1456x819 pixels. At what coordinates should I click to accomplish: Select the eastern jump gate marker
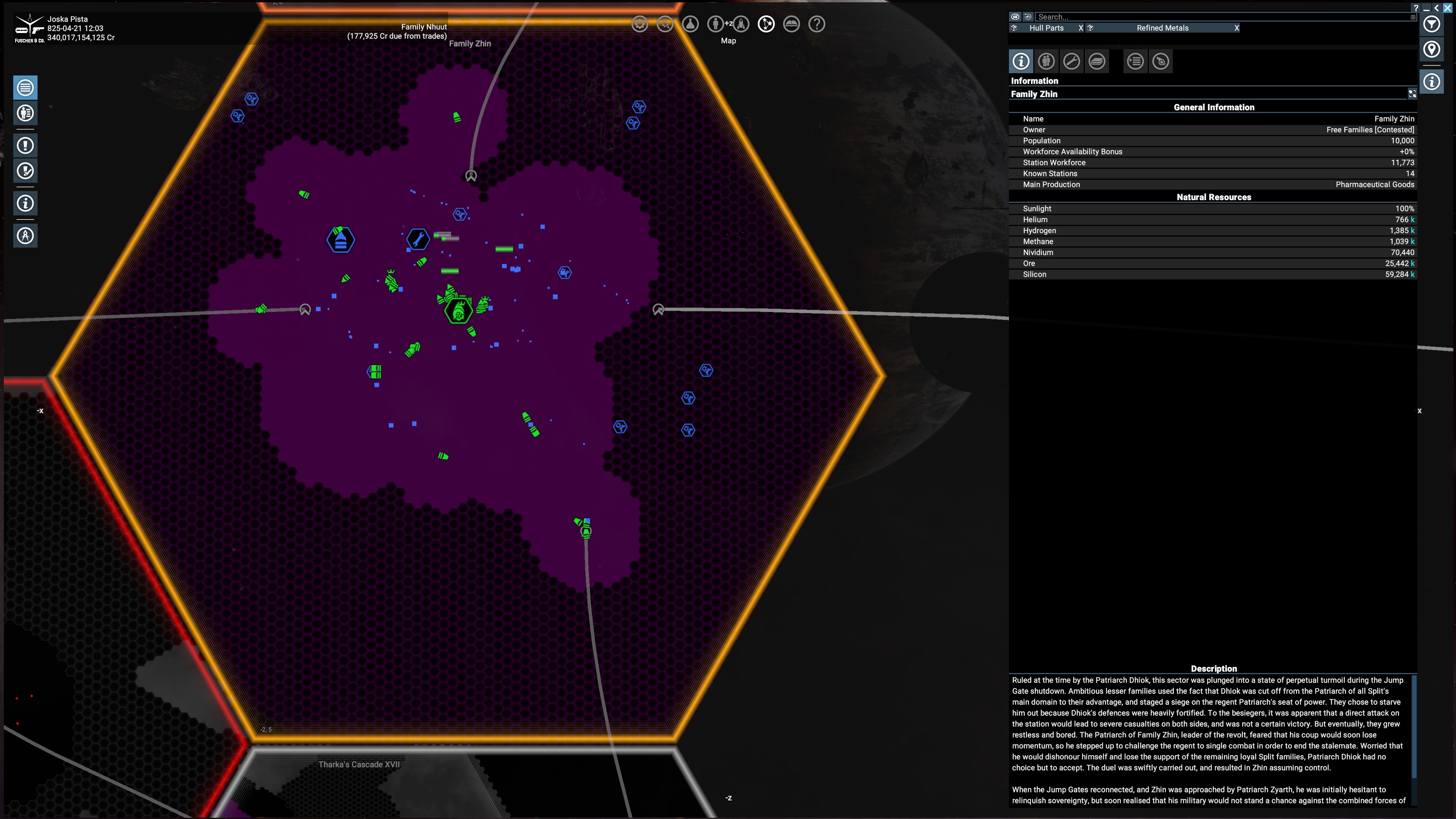pyautogui.click(x=658, y=309)
